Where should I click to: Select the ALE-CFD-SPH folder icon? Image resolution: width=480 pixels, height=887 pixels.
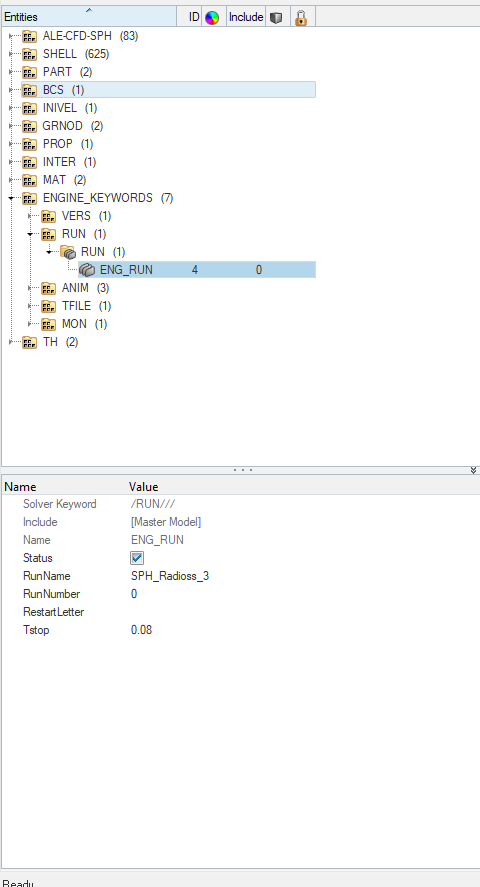(29, 36)
